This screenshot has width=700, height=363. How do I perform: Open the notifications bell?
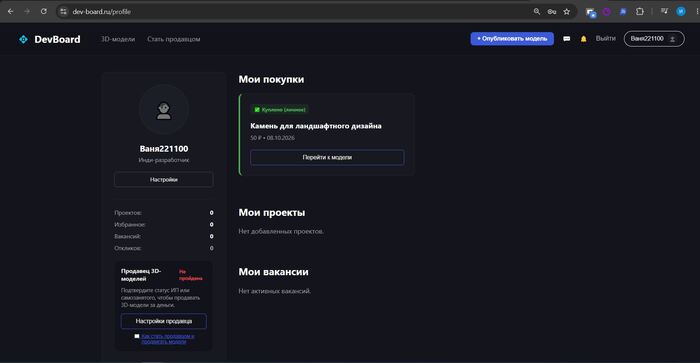pyautogui.click(x=583, y=39)
